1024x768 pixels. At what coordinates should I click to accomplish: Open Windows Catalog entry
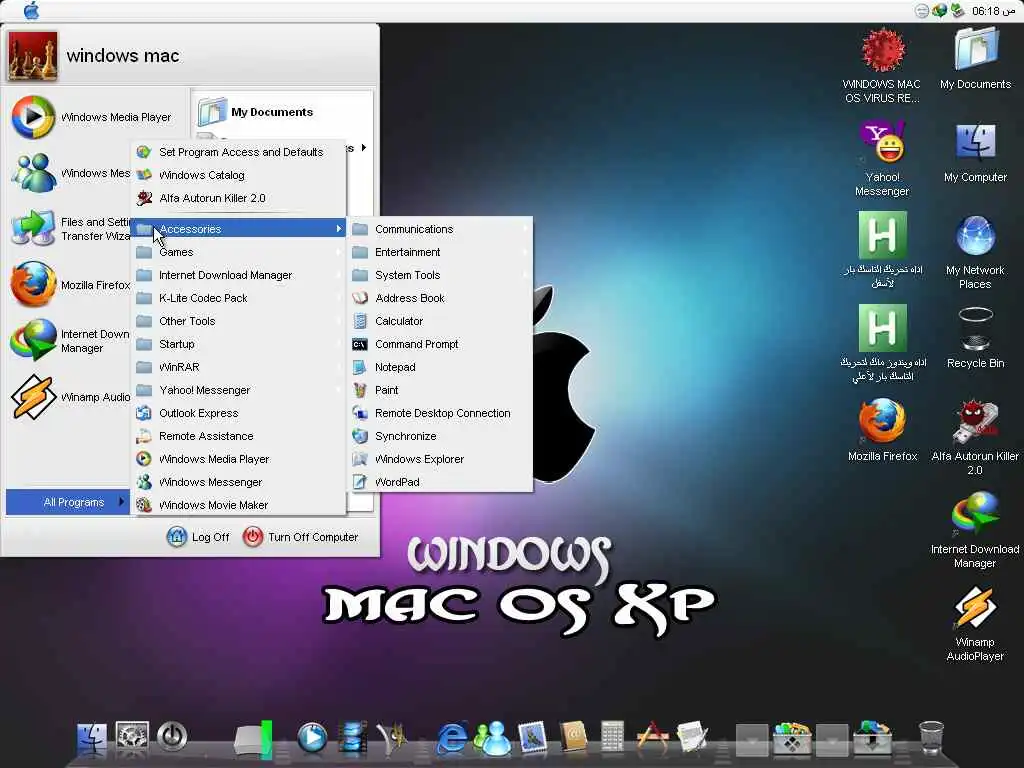tap(239, 174)
